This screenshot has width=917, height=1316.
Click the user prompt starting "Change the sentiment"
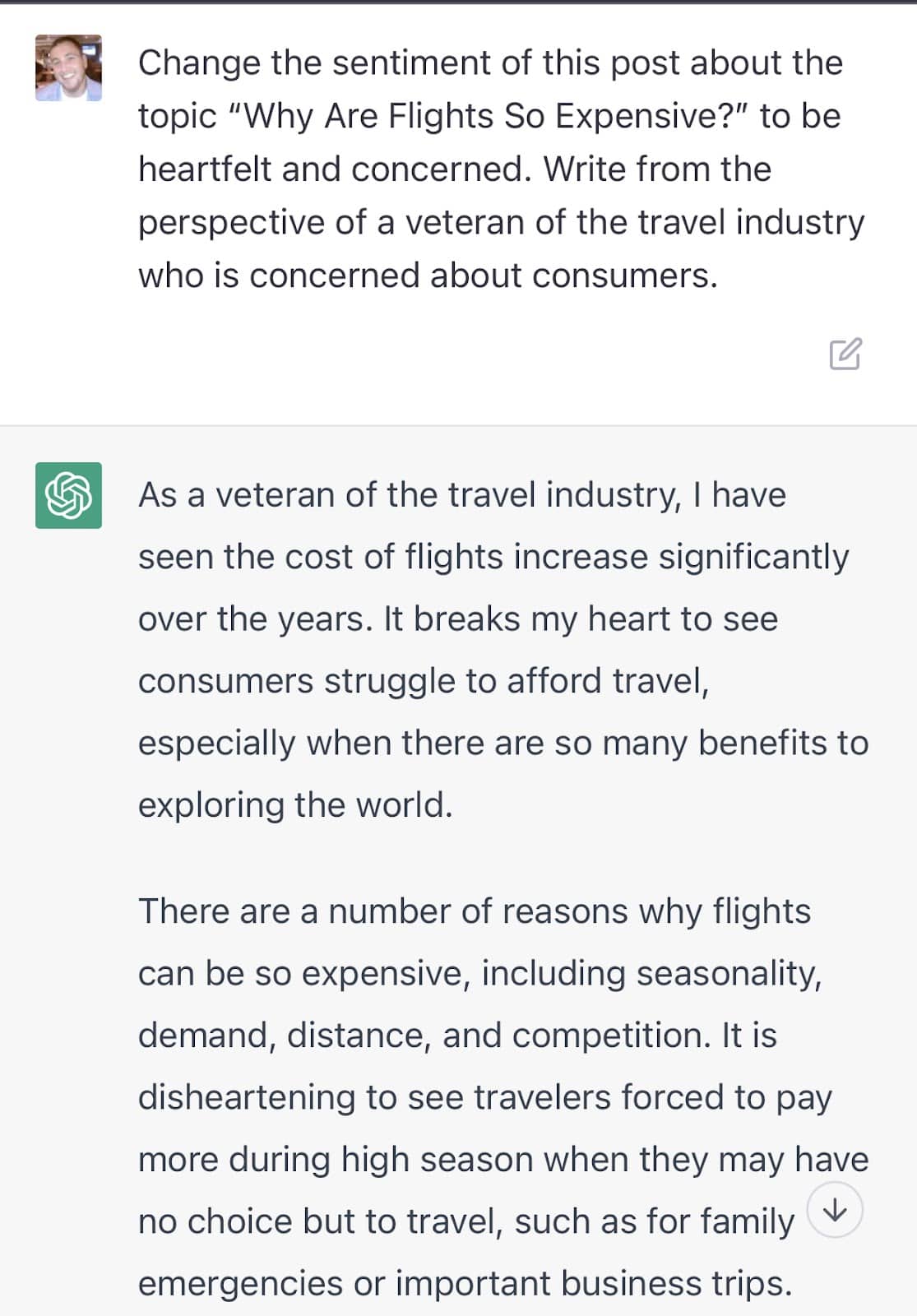tap(490, 63)
